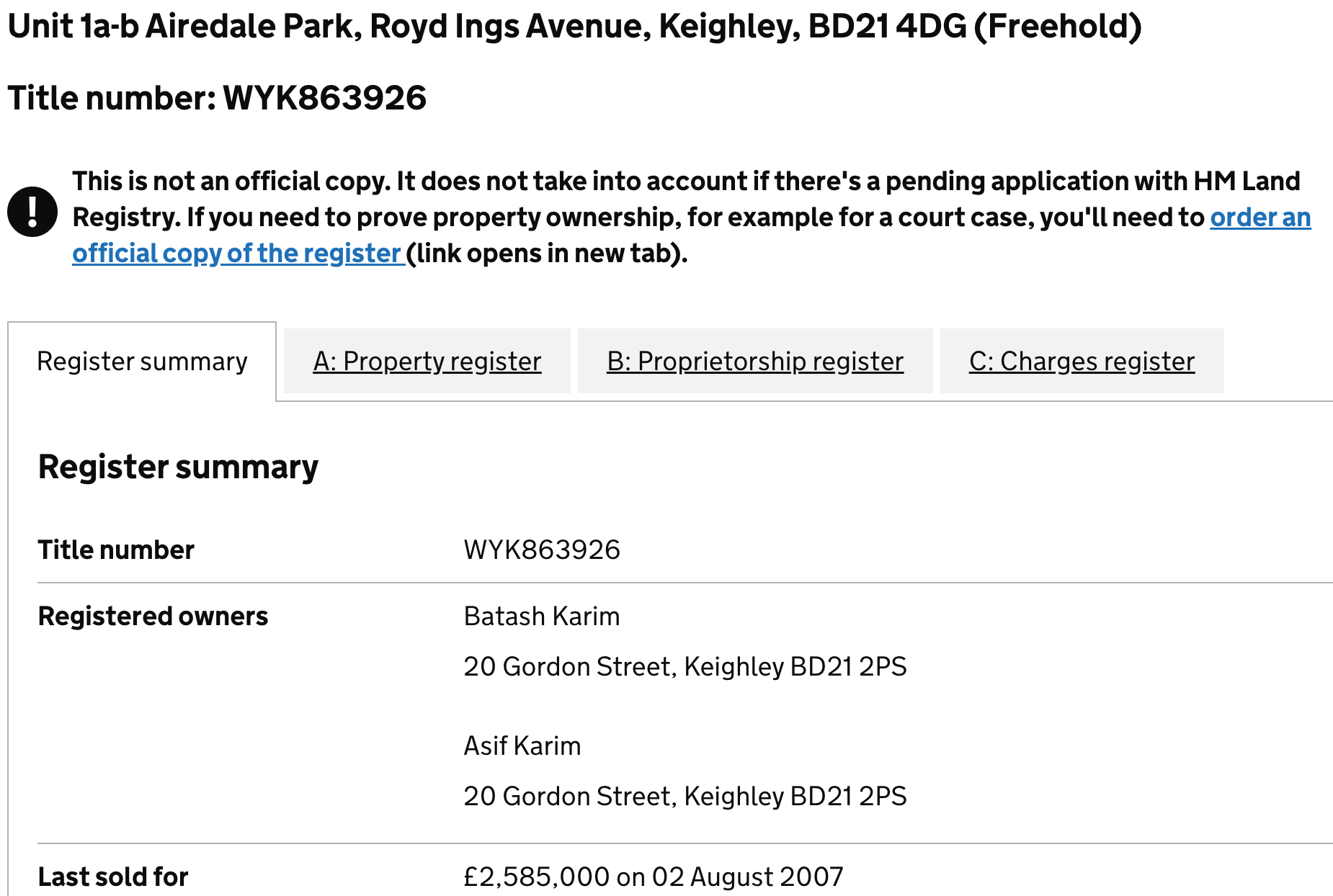
Task: Click the Title number row label
Action: pos(116,550)
